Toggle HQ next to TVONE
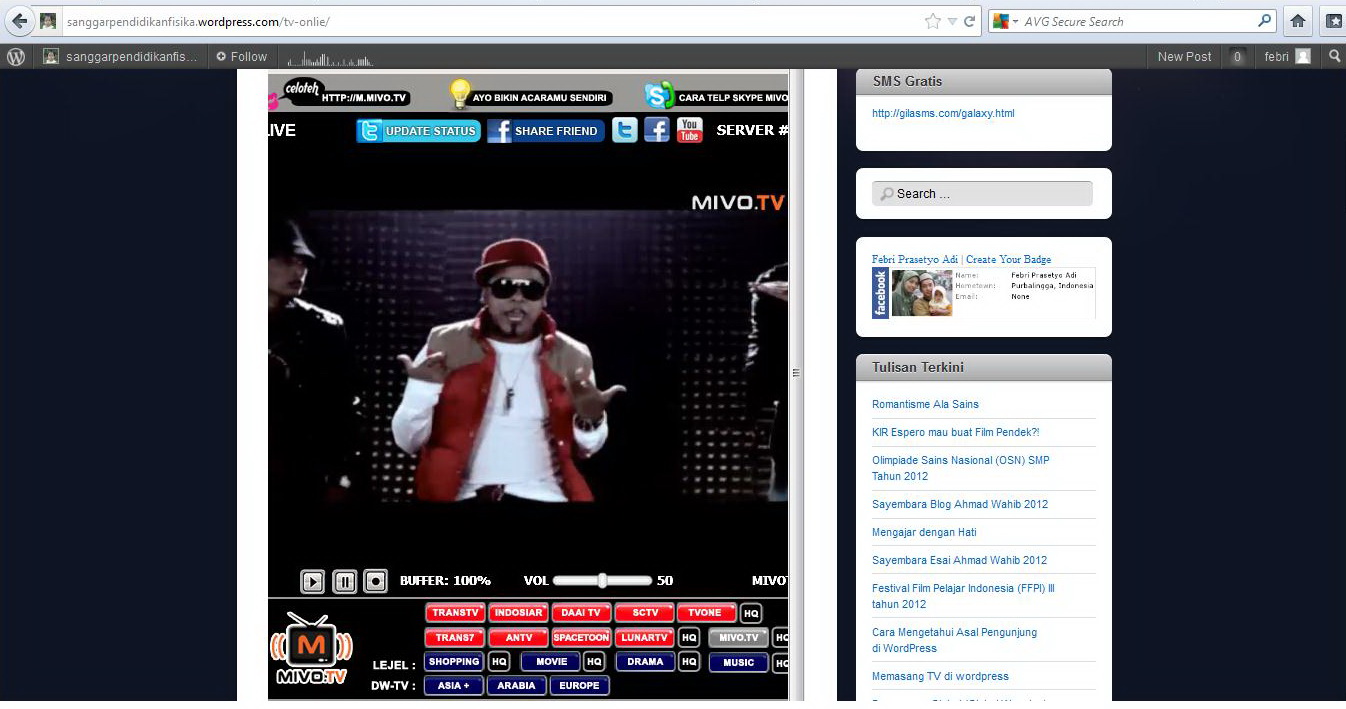The width and height of the screenshot is (1346, 709). click(x=751, y=613)
